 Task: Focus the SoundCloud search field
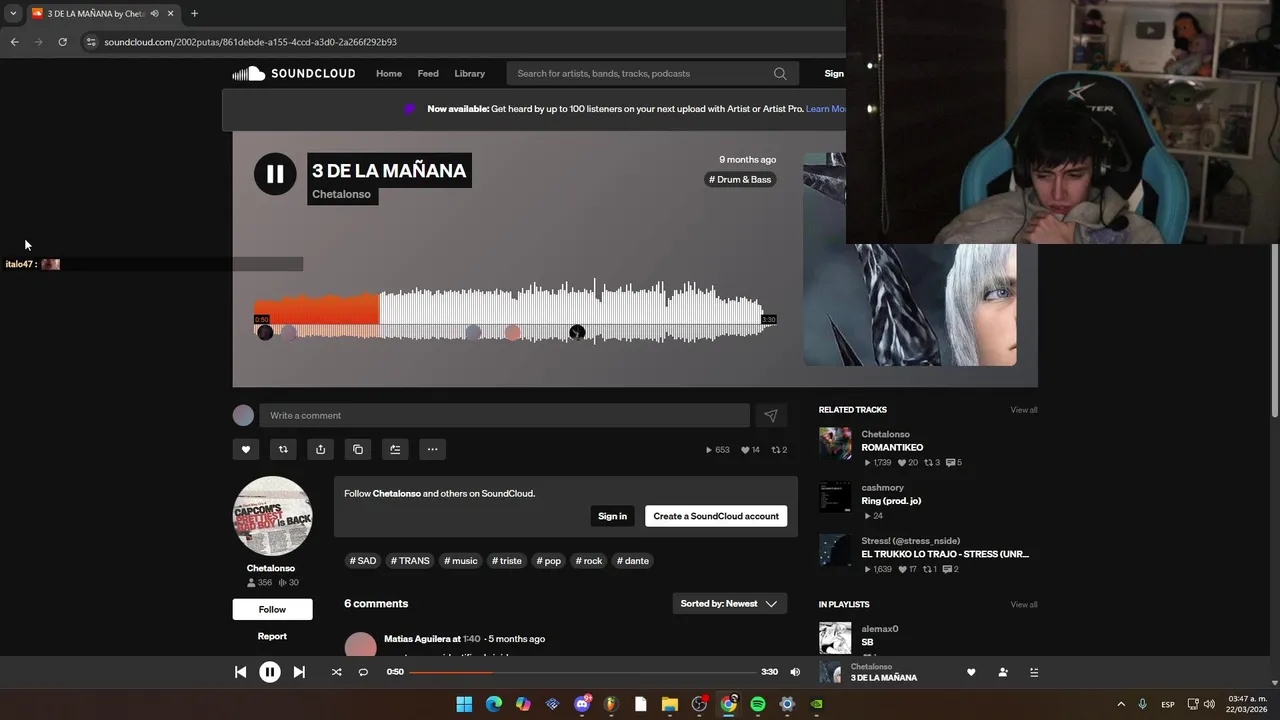[x=652, y=73]
